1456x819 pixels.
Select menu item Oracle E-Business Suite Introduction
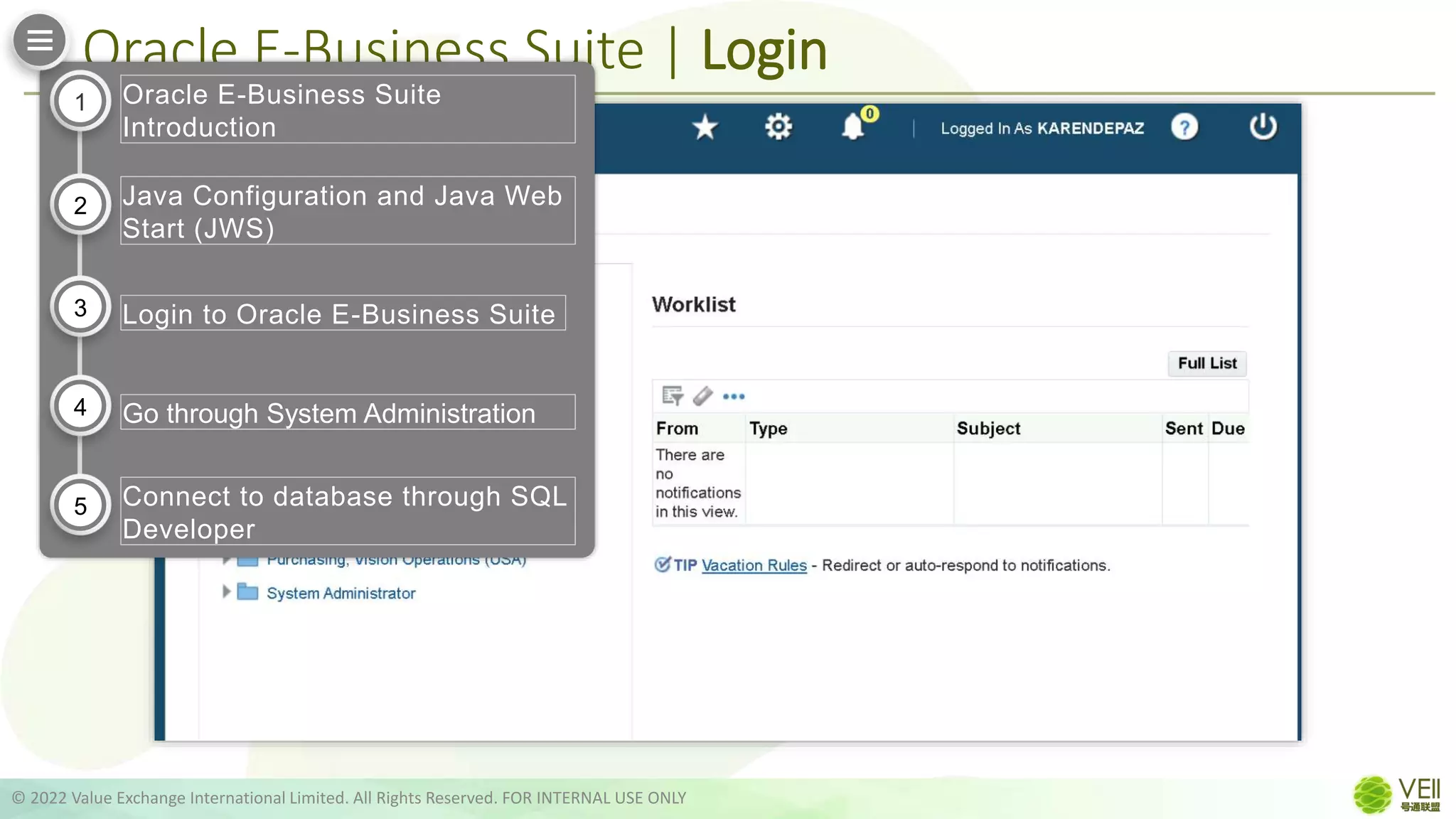pyautogui.click(x=348, y=109)
